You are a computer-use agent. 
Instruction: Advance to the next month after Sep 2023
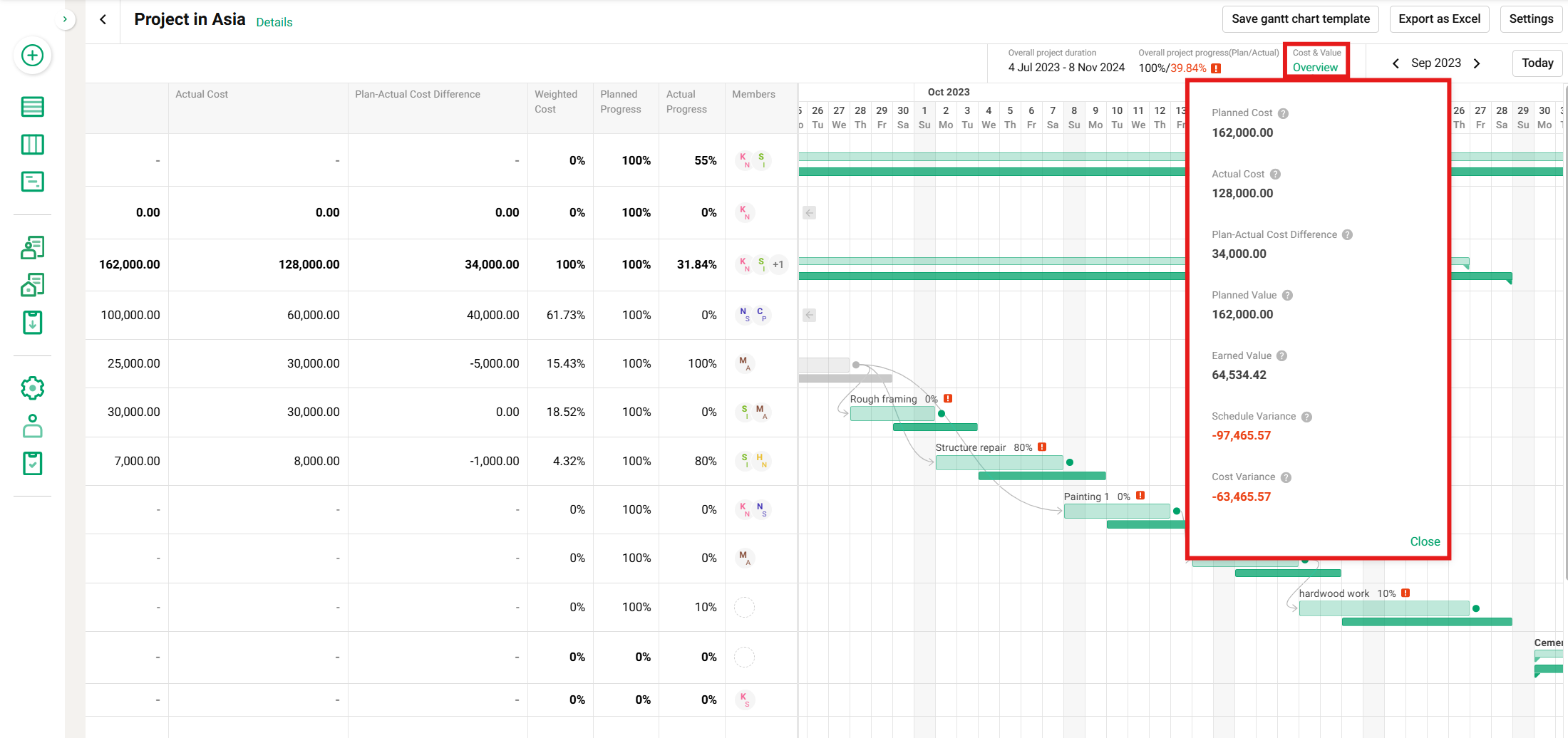tap(1477, 63)
